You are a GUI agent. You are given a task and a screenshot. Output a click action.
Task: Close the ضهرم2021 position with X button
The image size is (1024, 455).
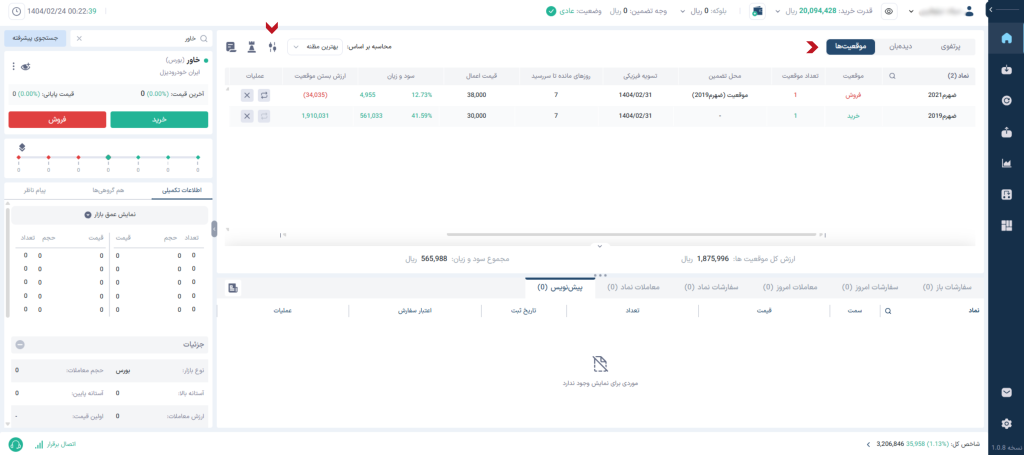click(247, 95)
